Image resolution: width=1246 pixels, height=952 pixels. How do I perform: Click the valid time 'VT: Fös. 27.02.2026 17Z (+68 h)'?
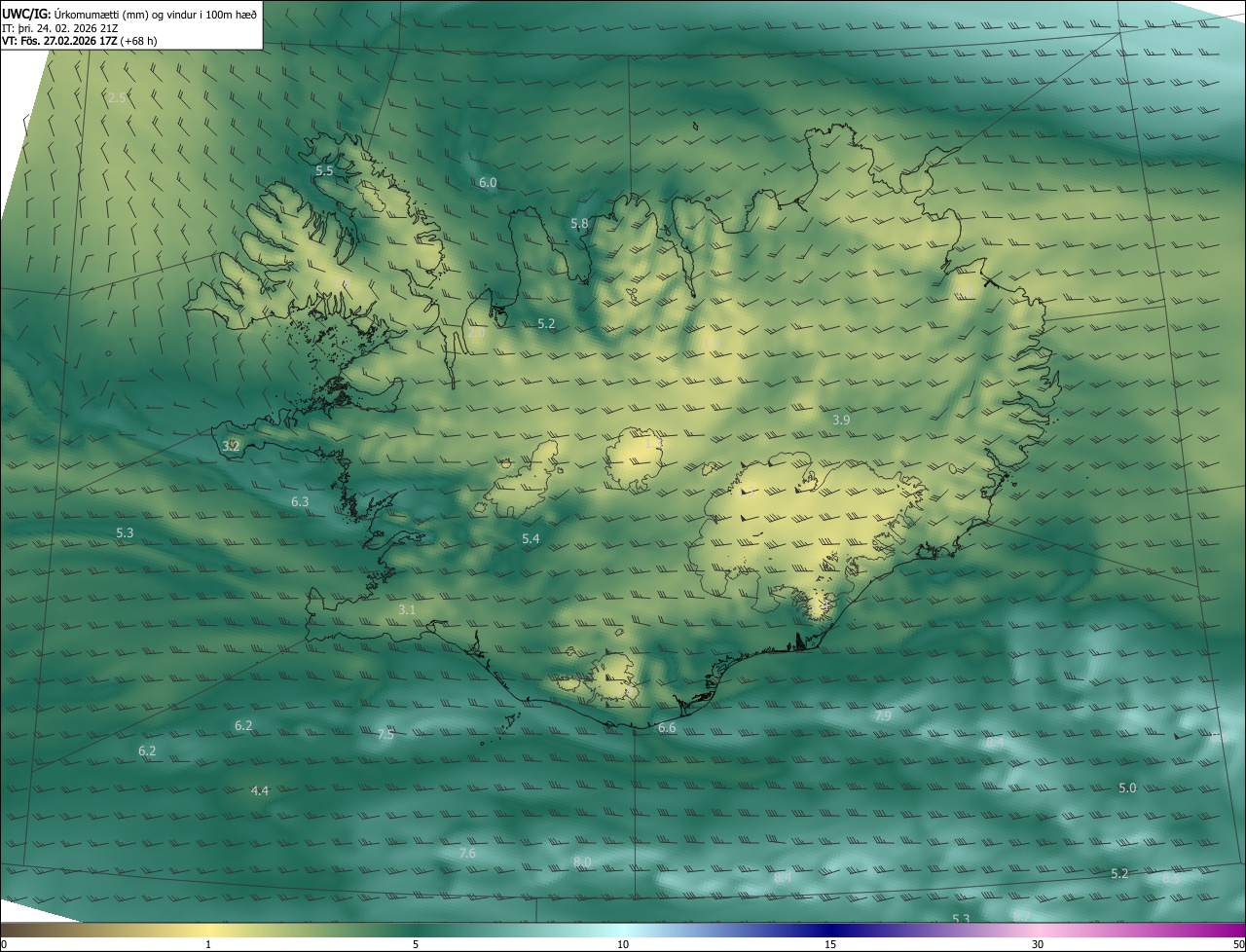click(80, 41)
